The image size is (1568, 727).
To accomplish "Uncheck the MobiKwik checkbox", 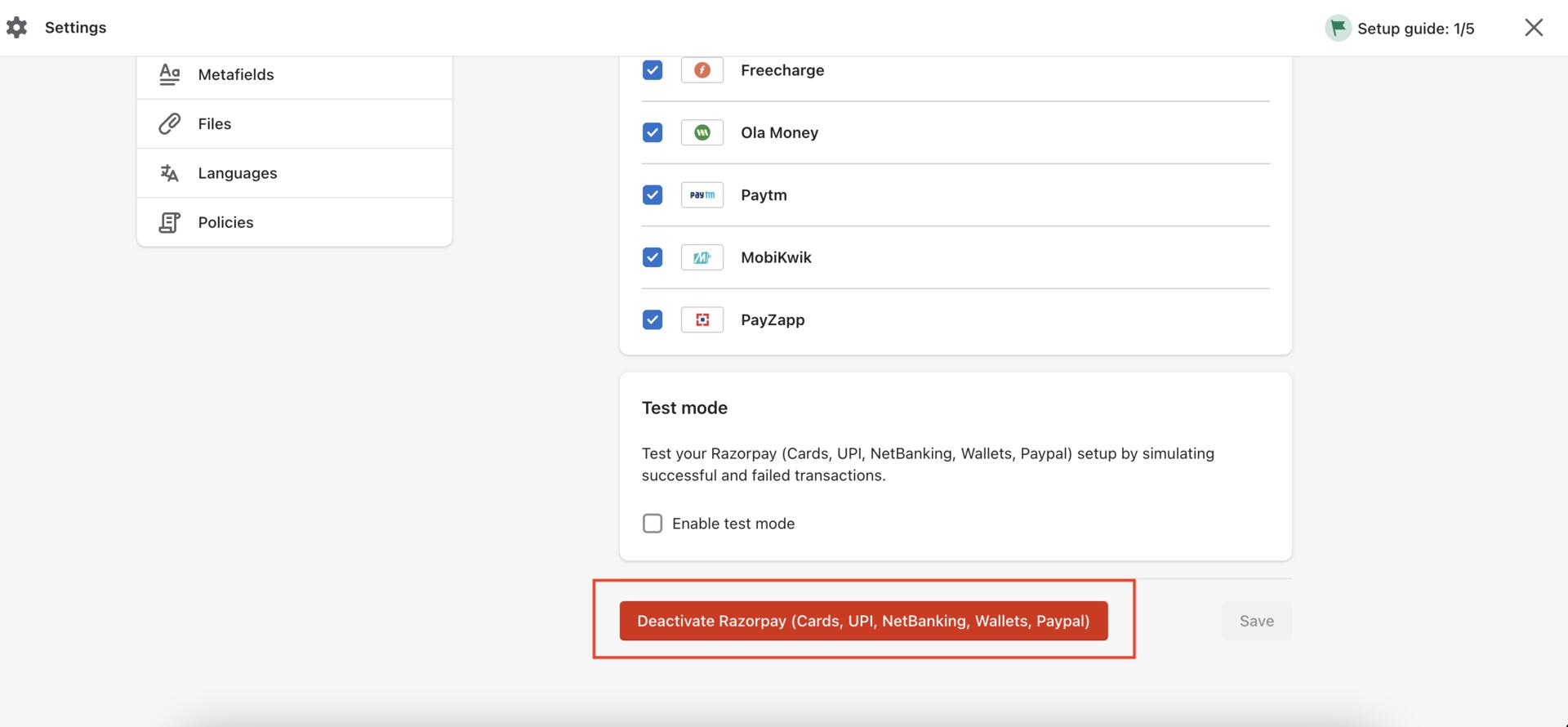I will click(653, 257).
